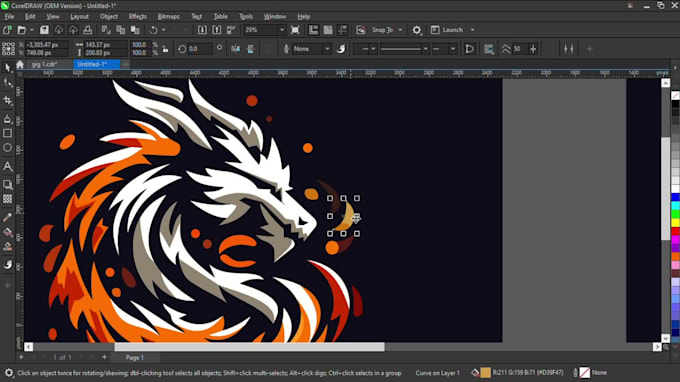Expand the Snap To dropdown
Image resolution: width=680 pixels, height=382 pixels.
pyautogui.click(x=400, y=30)
